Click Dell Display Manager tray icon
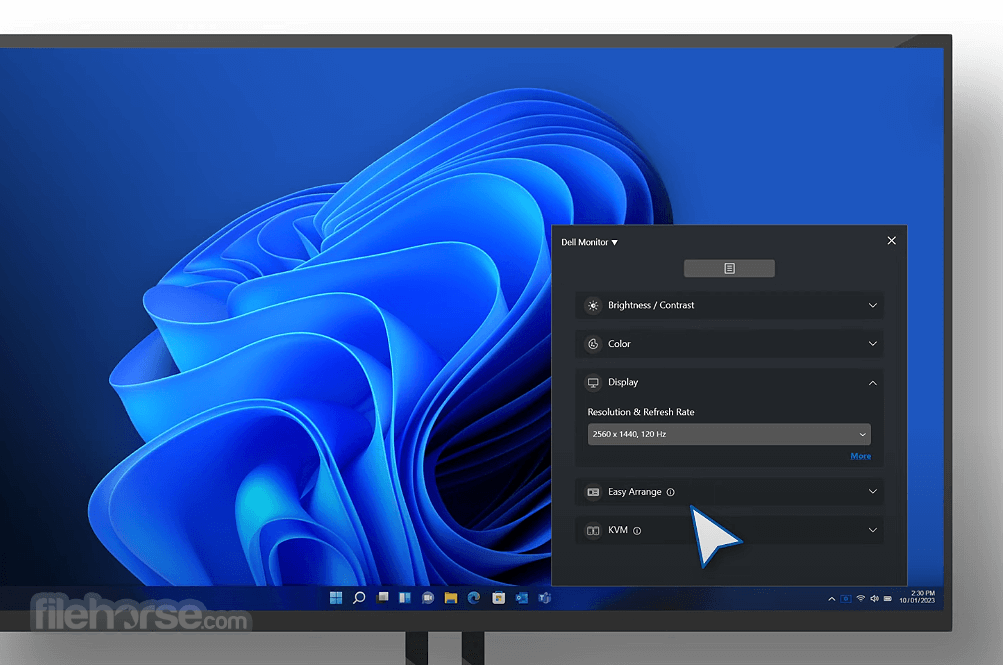The height and width of the screenshot is (665, 1003). click(846, 599)
